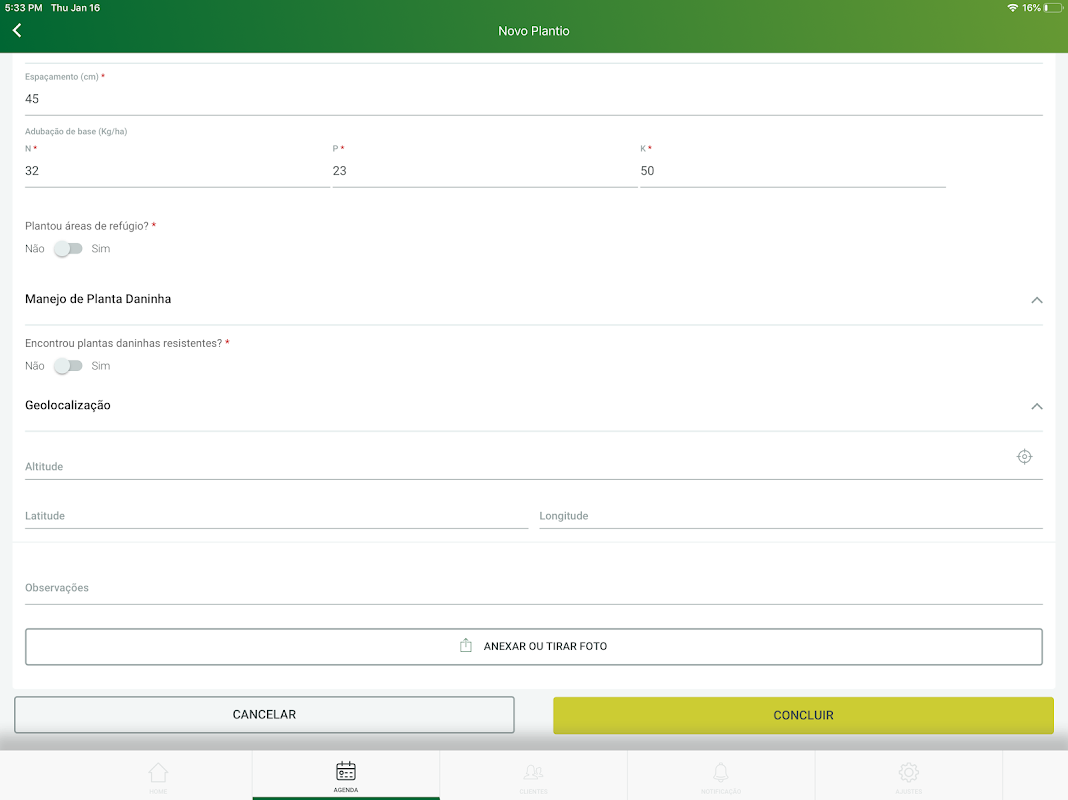This screenshot has height=800, width=1068.
Task: Tap 'Sim' label under refúgio question
Action: point(101,249)
